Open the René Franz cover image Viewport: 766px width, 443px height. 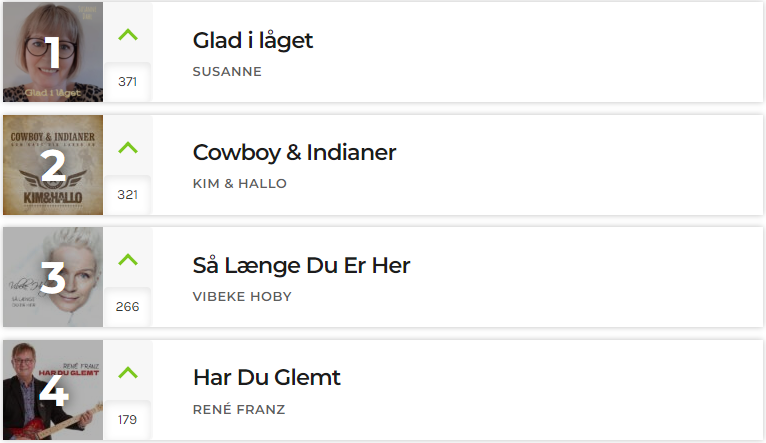(x=53, y=390)
